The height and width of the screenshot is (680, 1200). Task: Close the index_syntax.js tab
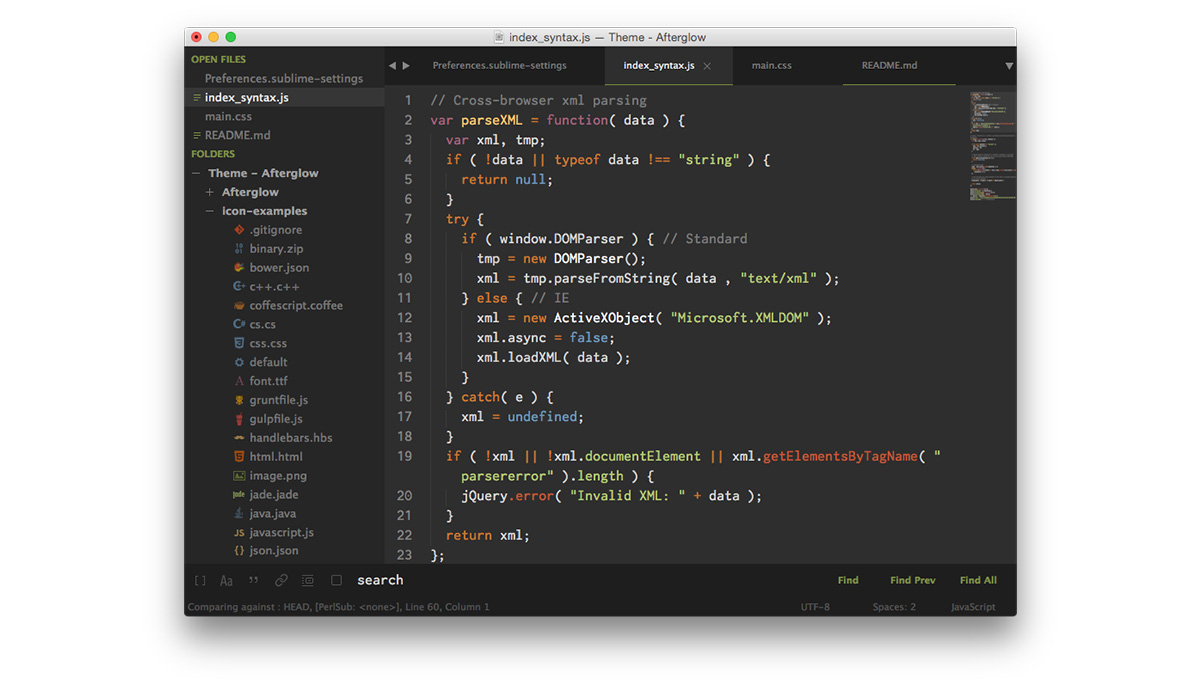[707, 66]
